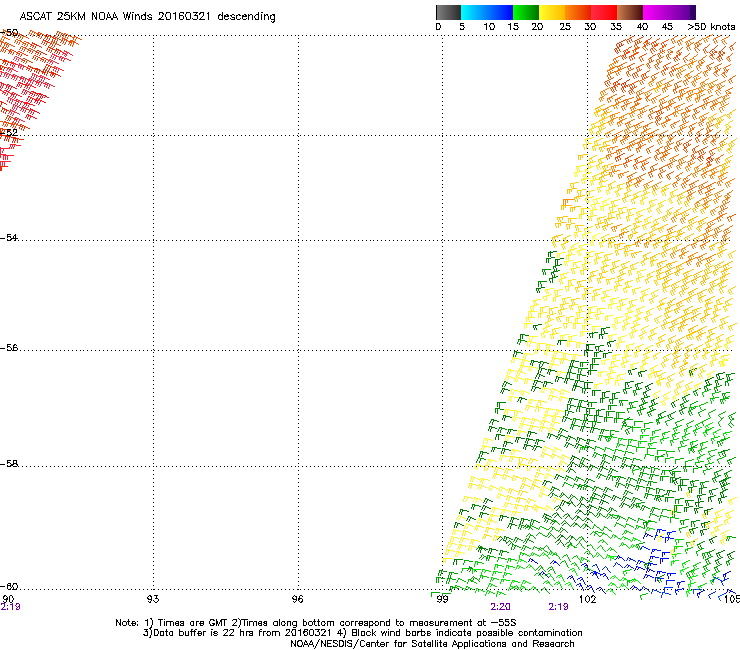740x650 pixels.
Task: Click the purple '2:19' time label beneath longitude 90
Action: (10, 607)
